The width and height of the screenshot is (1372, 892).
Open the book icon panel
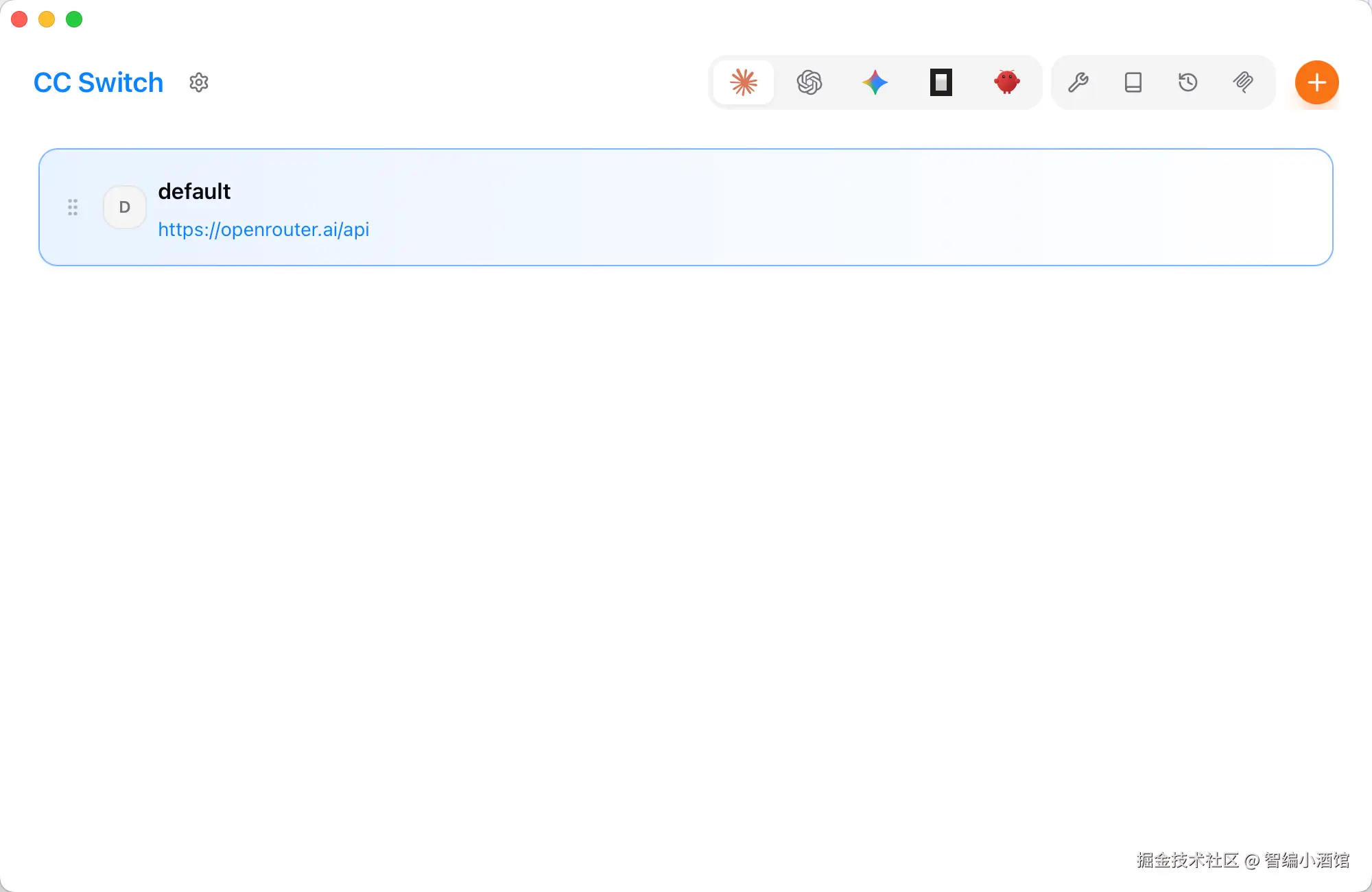pos(1133,82)
